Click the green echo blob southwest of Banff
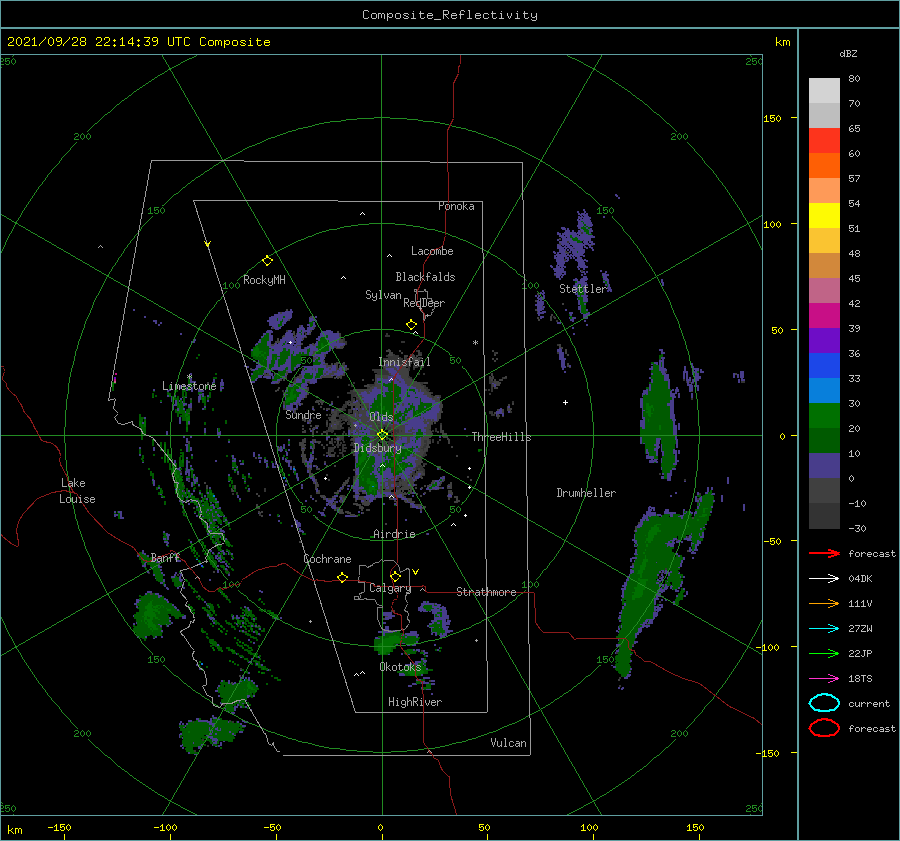 click(157, 615)
